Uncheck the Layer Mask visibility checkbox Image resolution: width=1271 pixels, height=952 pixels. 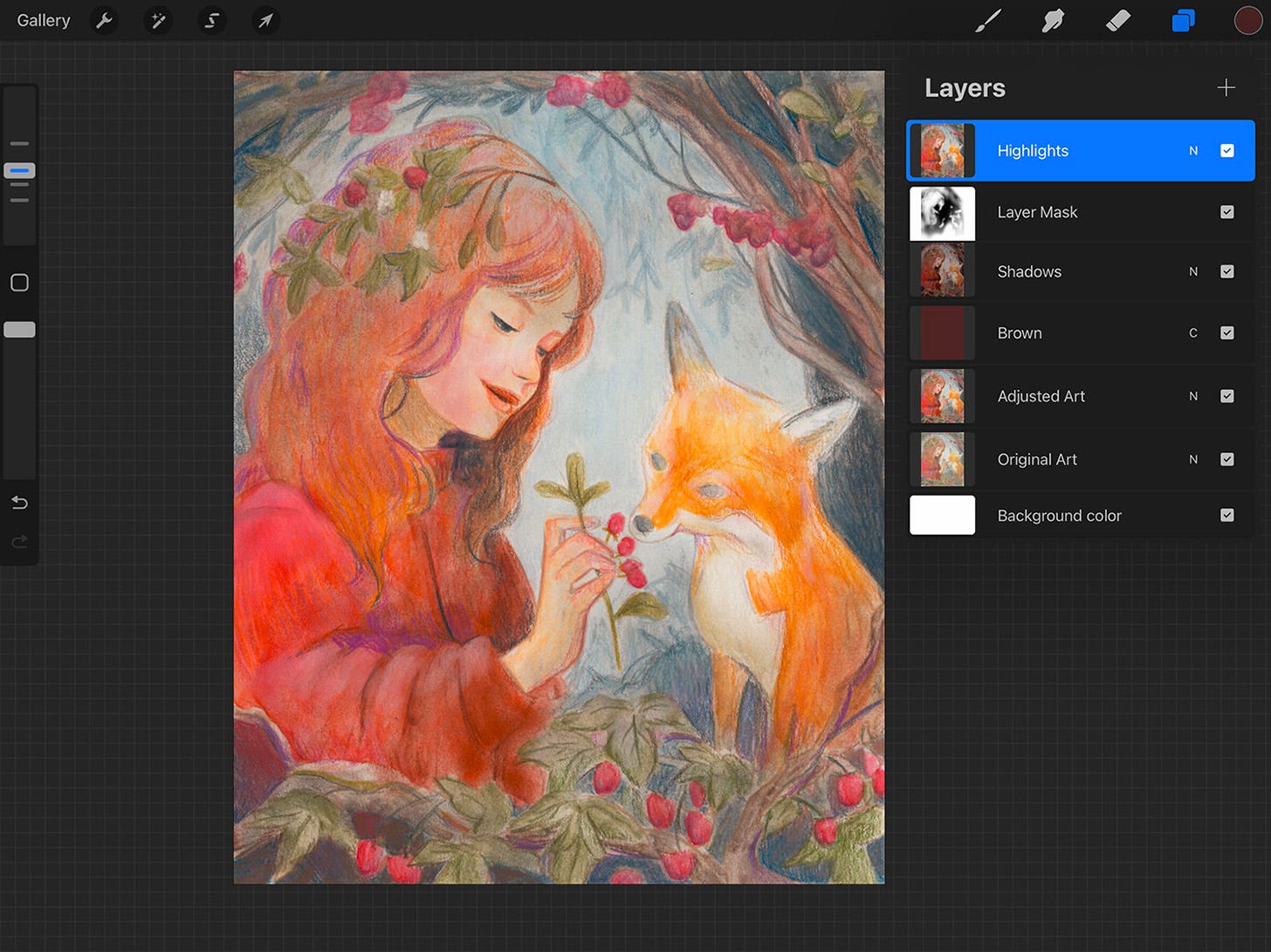[1227, 212]
